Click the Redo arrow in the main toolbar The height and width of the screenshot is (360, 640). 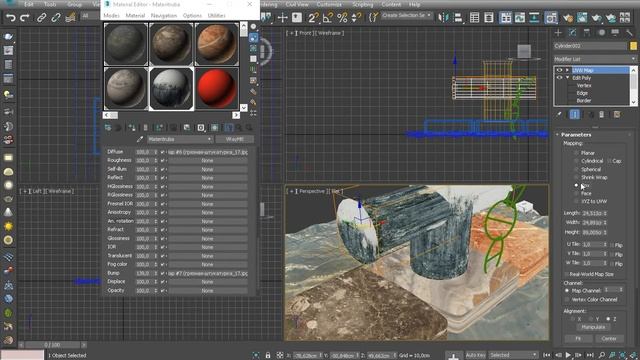pos(25,18)
